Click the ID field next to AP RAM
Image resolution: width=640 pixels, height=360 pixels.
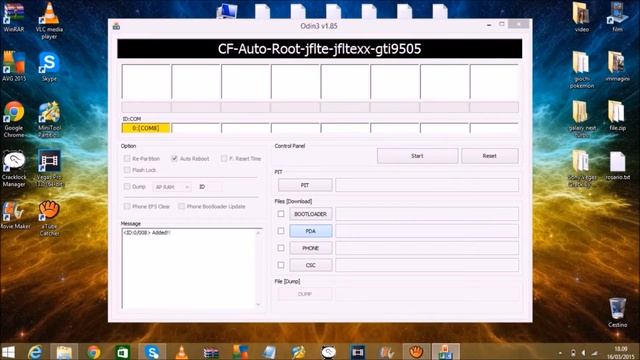point(214,187)
